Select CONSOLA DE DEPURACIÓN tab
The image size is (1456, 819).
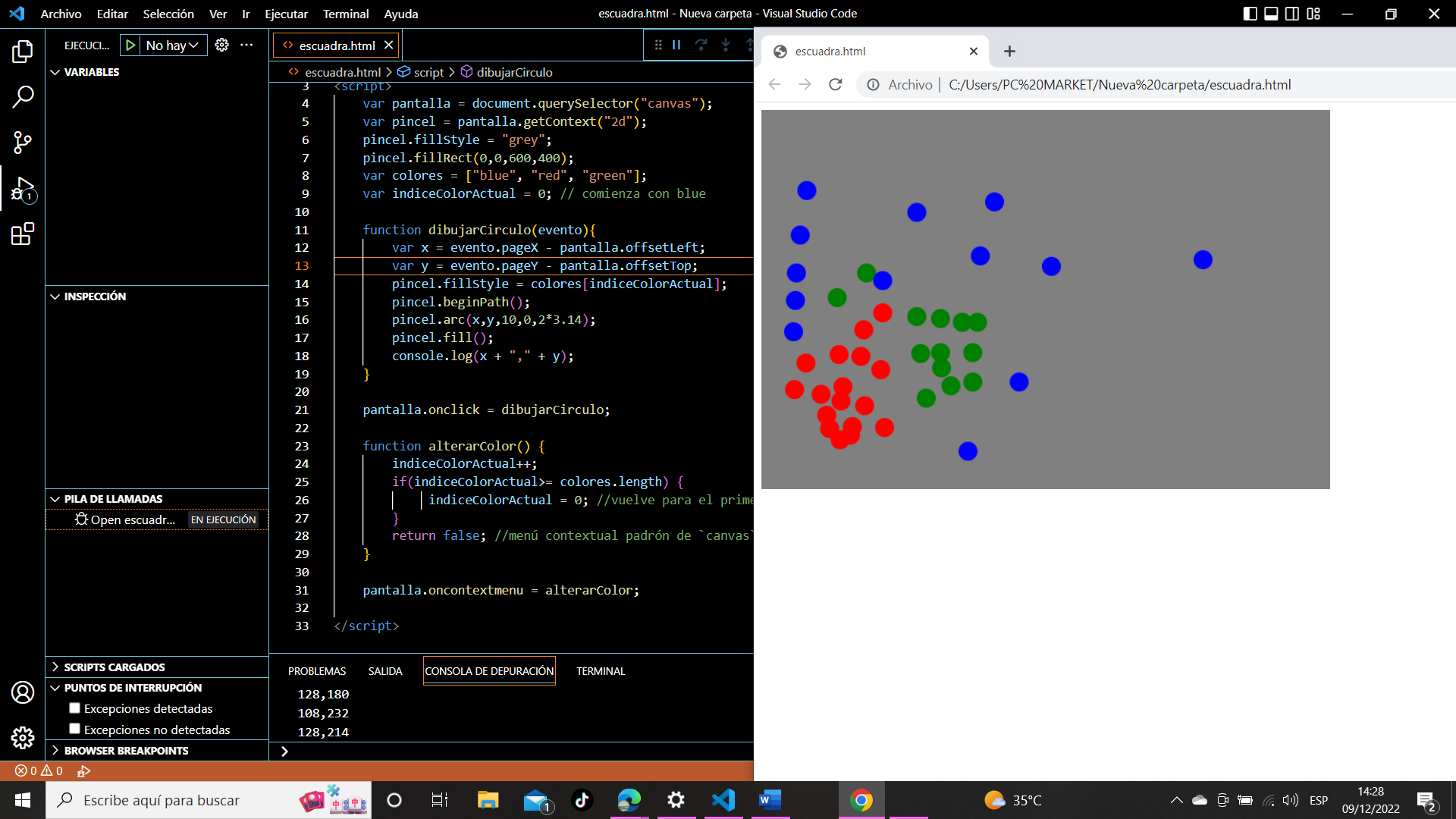489,671
